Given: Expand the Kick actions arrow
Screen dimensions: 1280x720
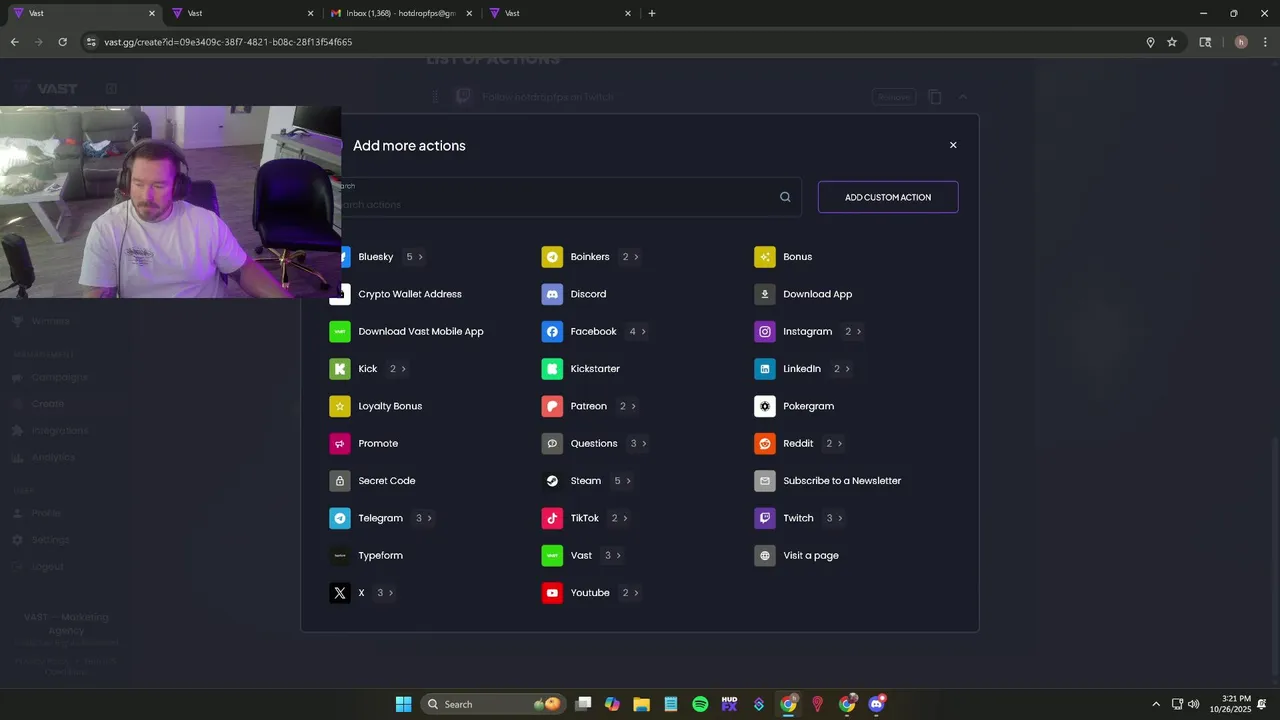Looking at the screenshot, I should pos(404,369).
